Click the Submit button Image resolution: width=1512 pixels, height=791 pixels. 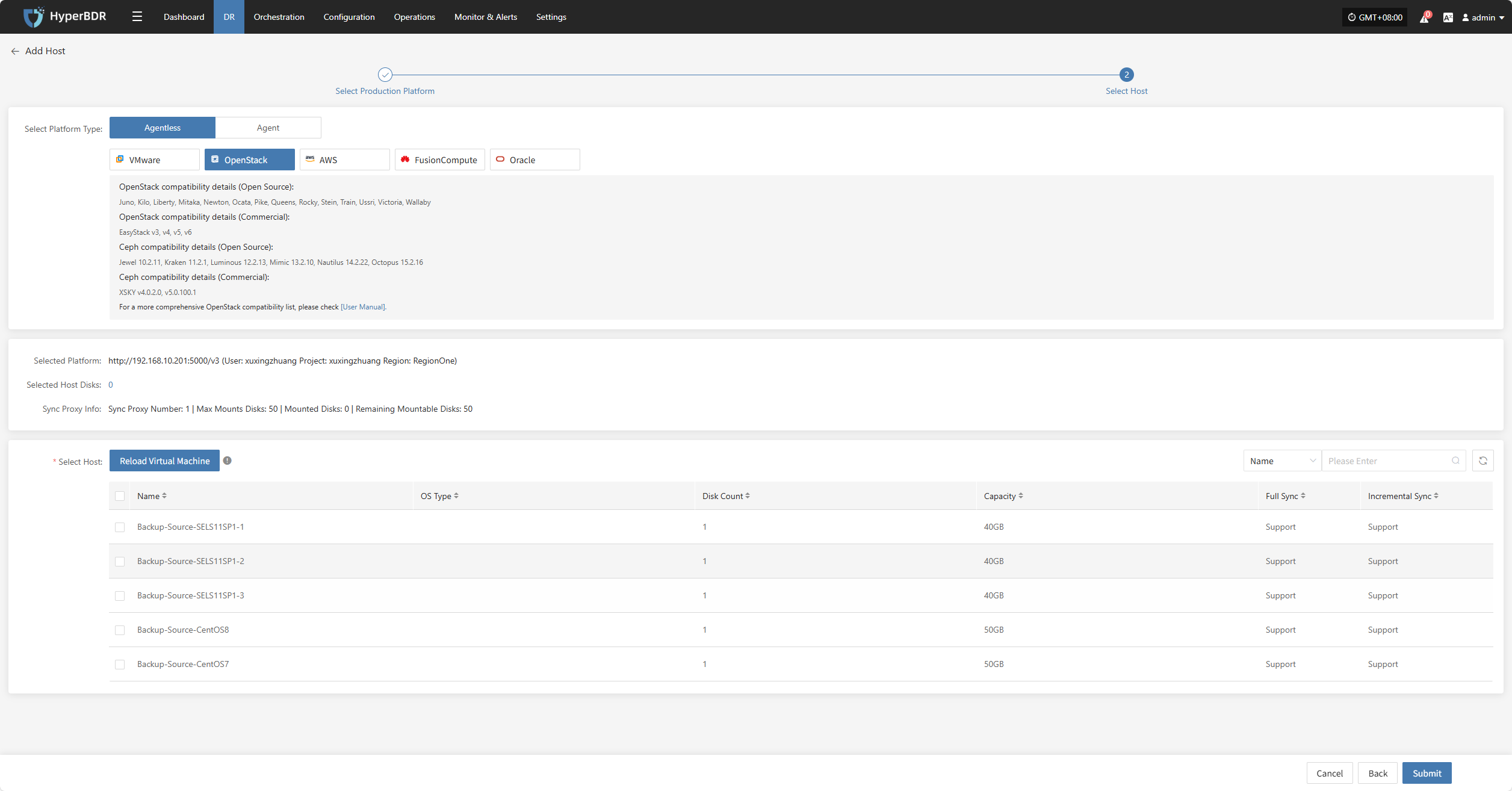coord(1427,773)
